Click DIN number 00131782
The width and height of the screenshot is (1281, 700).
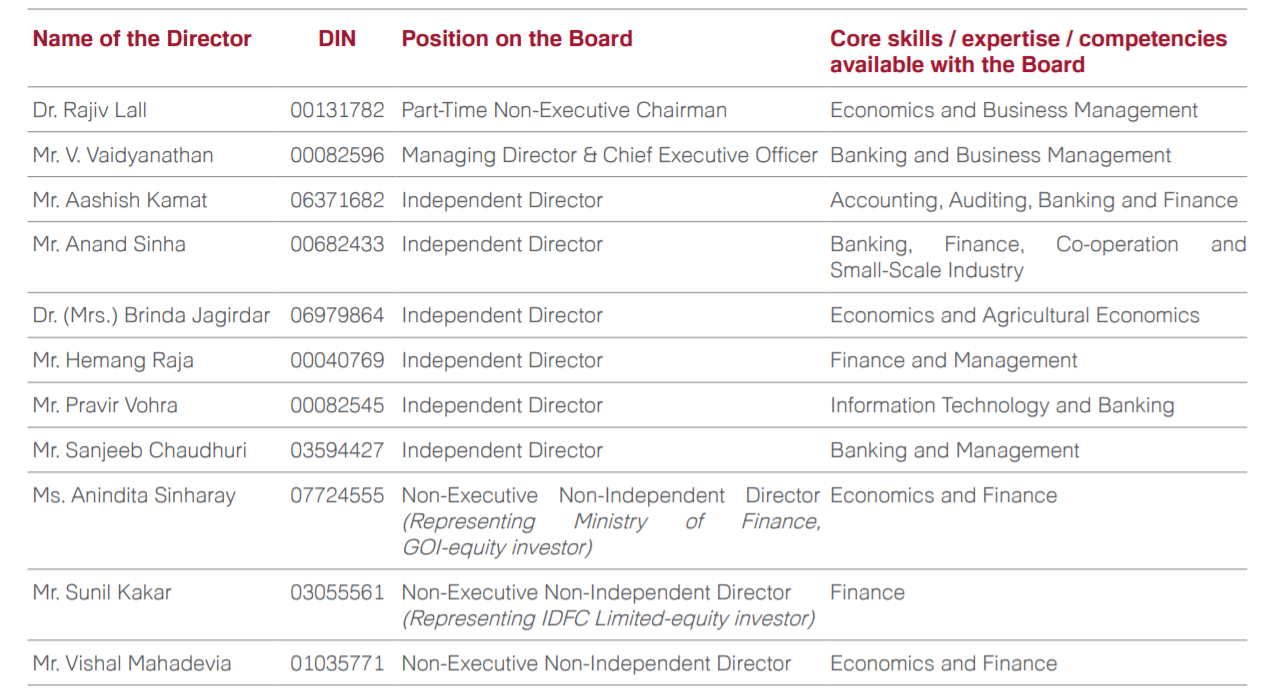coord(337,110)
